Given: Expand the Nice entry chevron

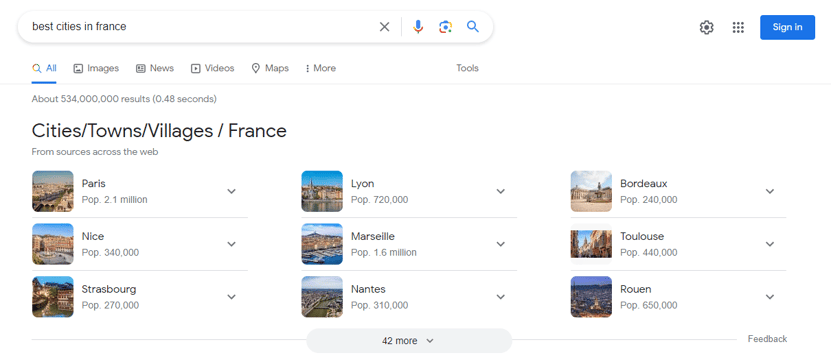Looking at the screenshot, I should pyautogui.click(x=232, y=244).
